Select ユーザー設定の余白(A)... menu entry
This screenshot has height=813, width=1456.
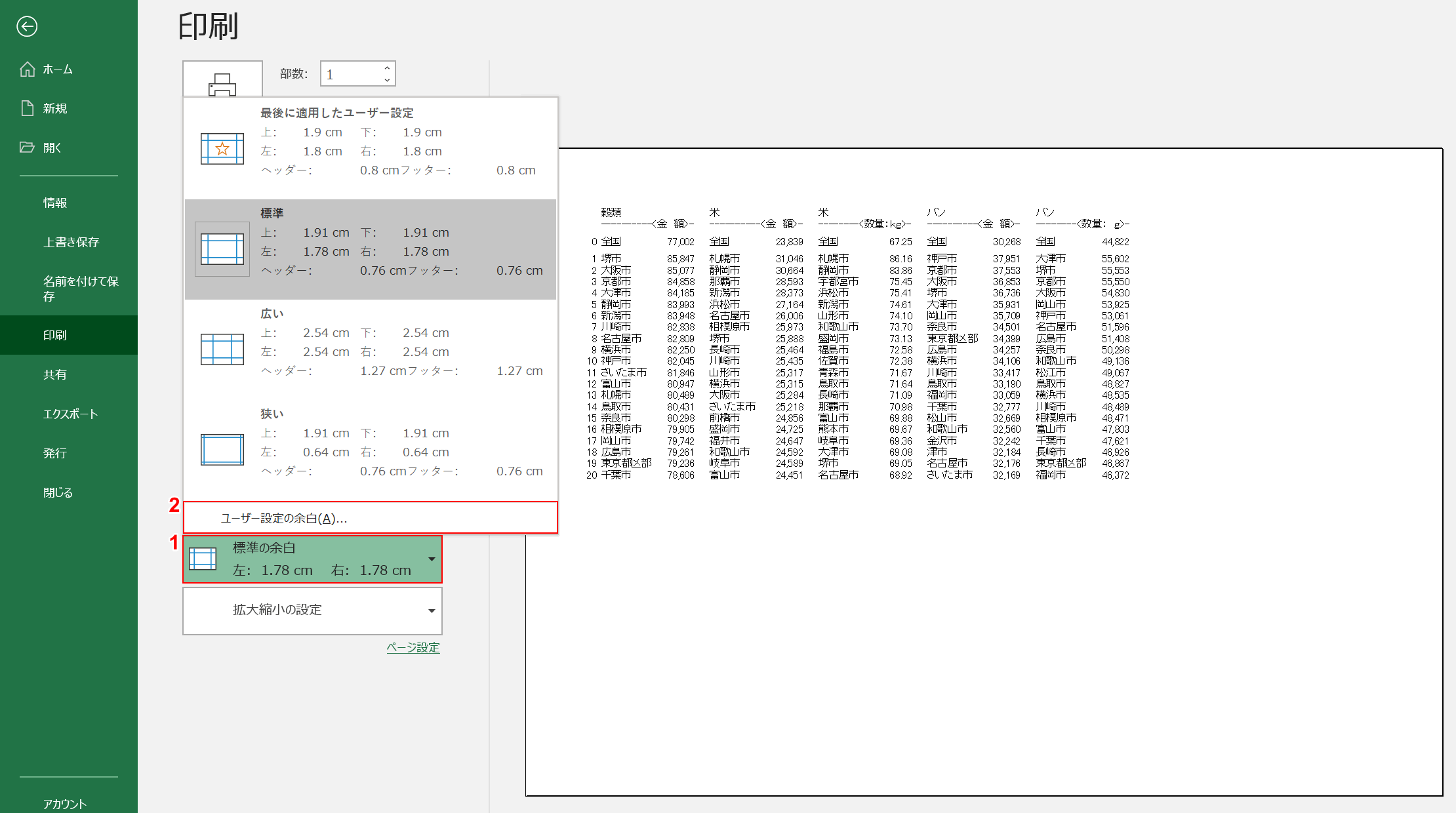tap(371, 518)
